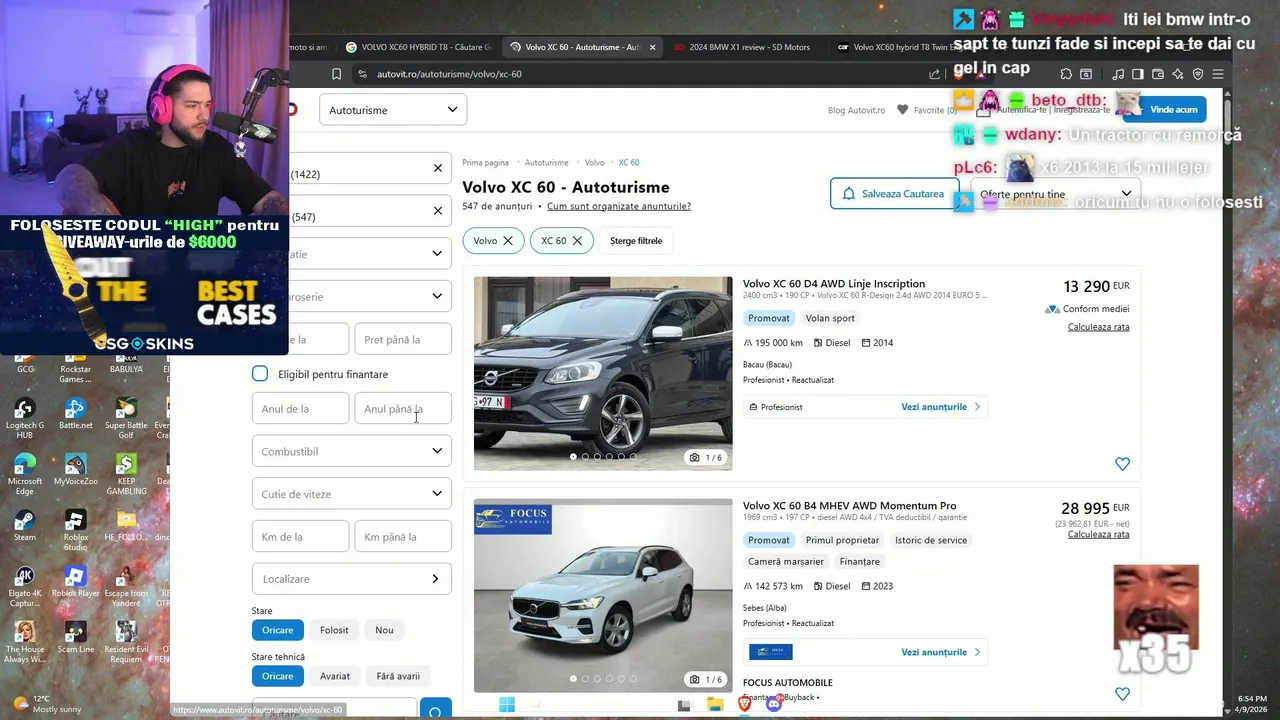Tick Eligibil pentru finantare checkbox
This screenshot has width=1280, height=720.
tap(260, 374)
